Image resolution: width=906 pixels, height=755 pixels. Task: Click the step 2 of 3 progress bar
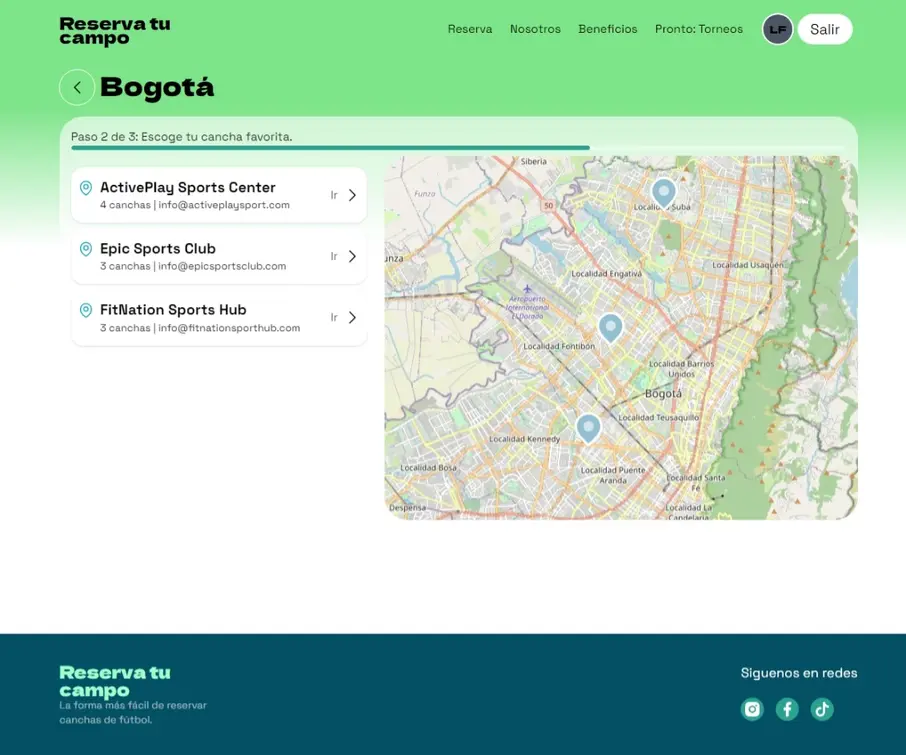click(458, 148)
